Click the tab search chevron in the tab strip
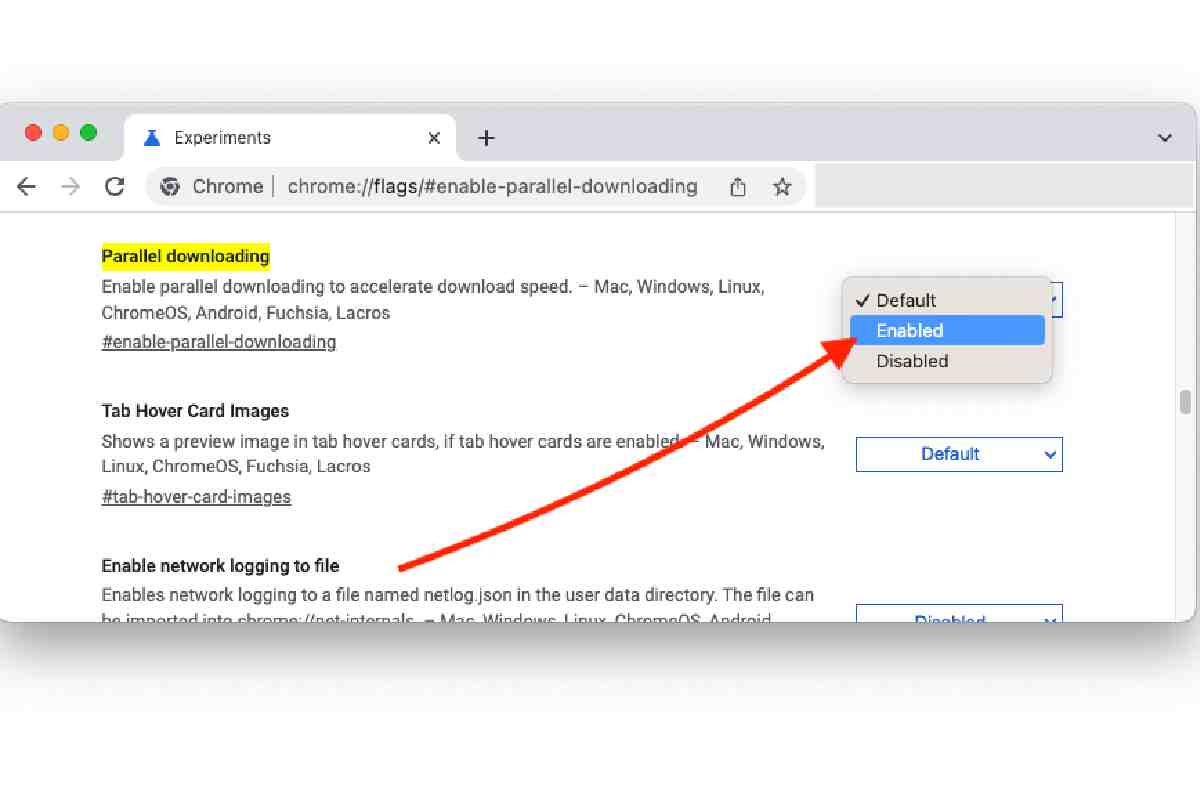The width and height of the screenshot is (1200, 800). click(1165, 138)
